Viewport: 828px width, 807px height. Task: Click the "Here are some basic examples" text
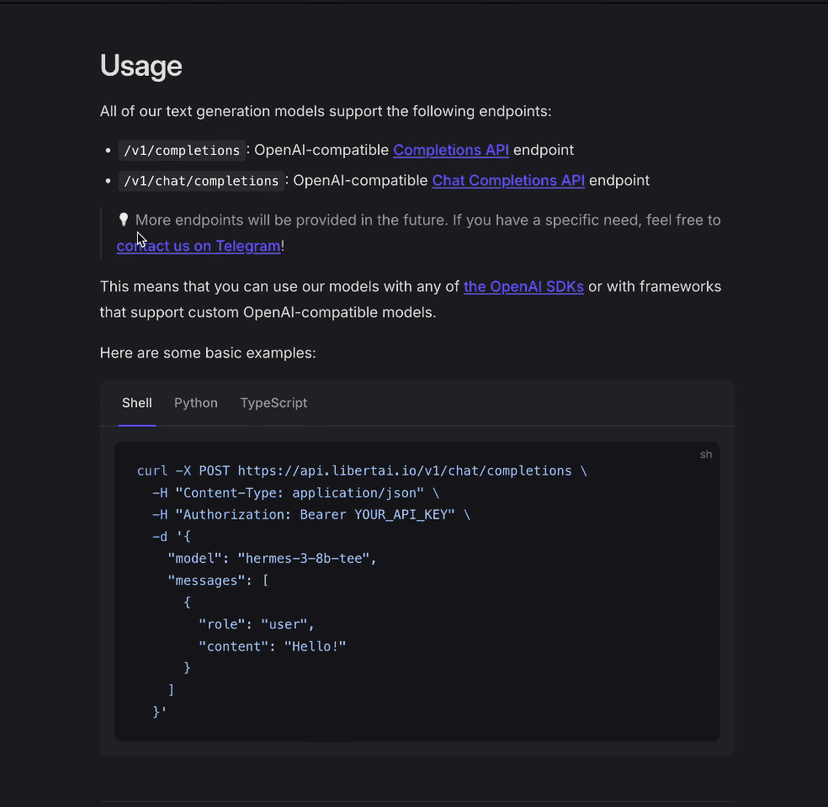point(208,353)
